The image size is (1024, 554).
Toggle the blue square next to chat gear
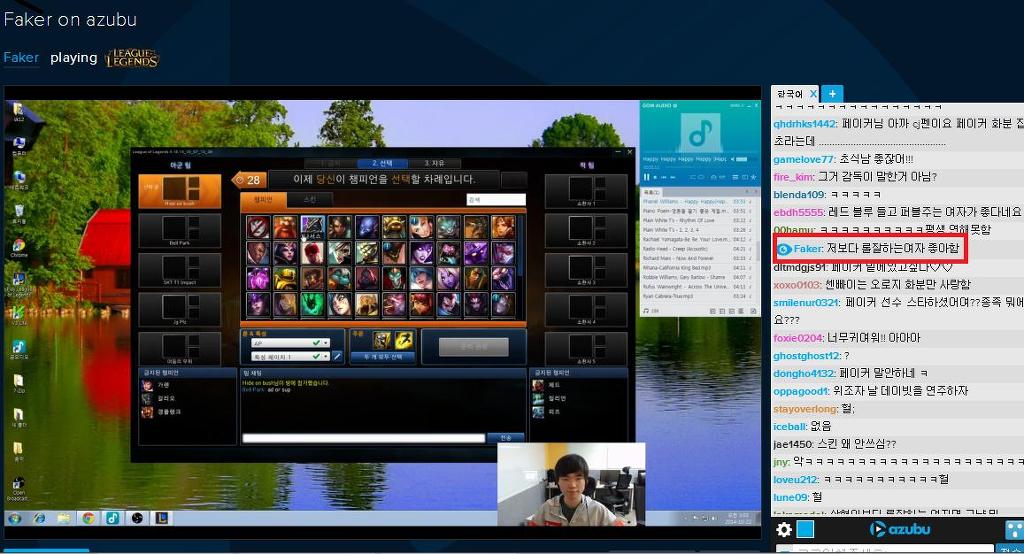tap(805, 529)
